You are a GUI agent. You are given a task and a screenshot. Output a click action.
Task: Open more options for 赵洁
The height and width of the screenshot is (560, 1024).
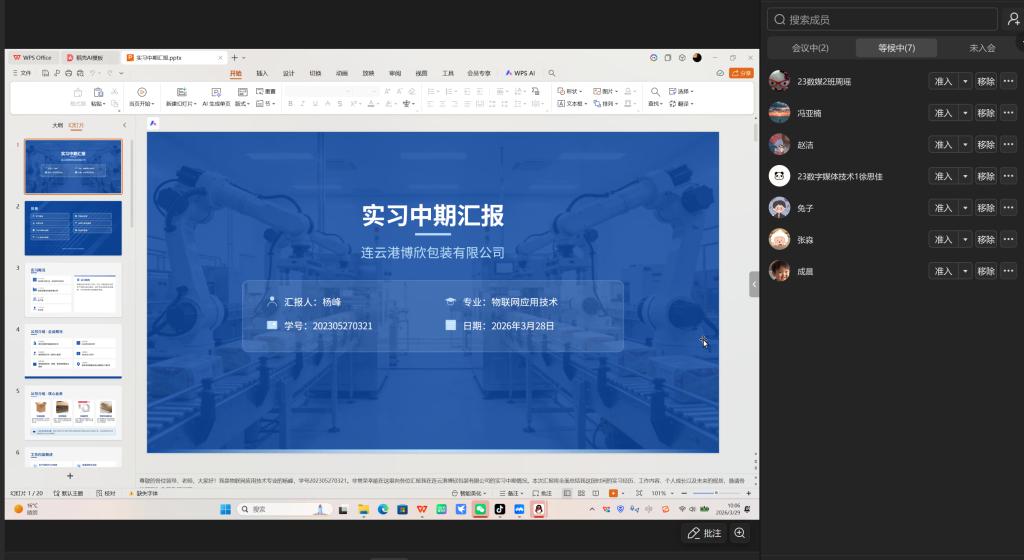click(x=1009, y=144)
